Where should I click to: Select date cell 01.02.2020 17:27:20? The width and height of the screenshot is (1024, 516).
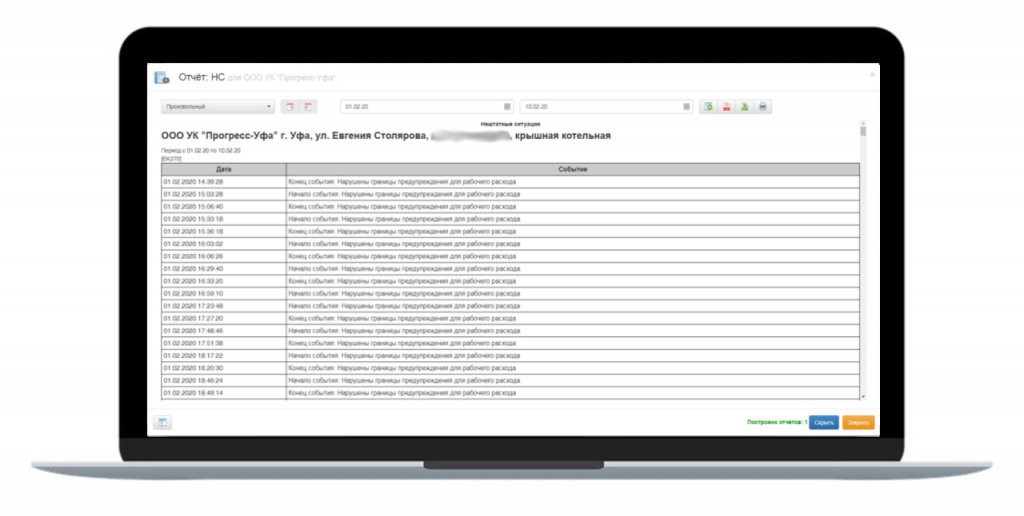[x=223, y=318]
